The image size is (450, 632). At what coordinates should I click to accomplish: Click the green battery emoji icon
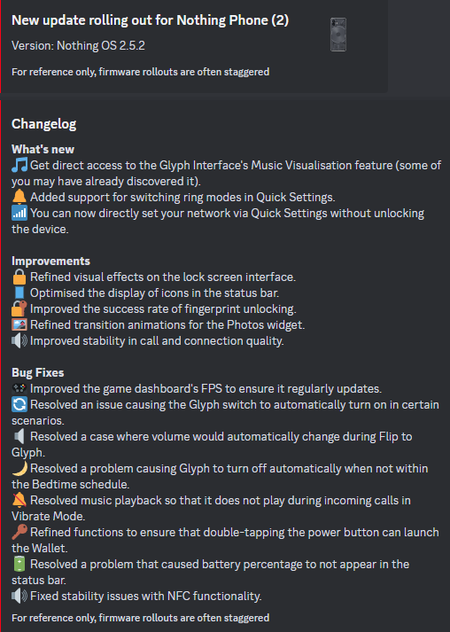point(19,564)
